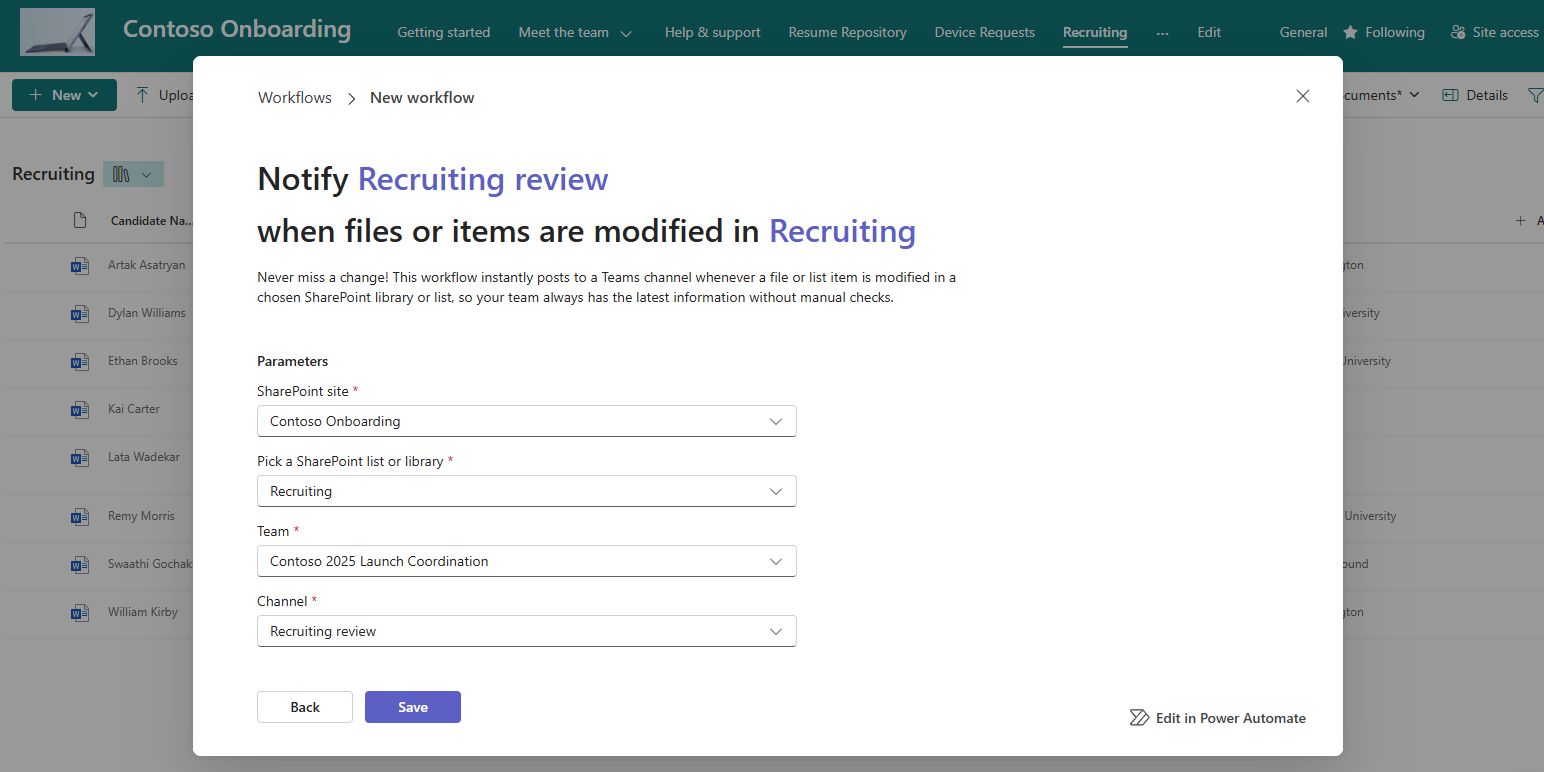This screenshot has width=1544, height=772.
Task: Click the Kai Carter file name
Action: coord(134,409)
